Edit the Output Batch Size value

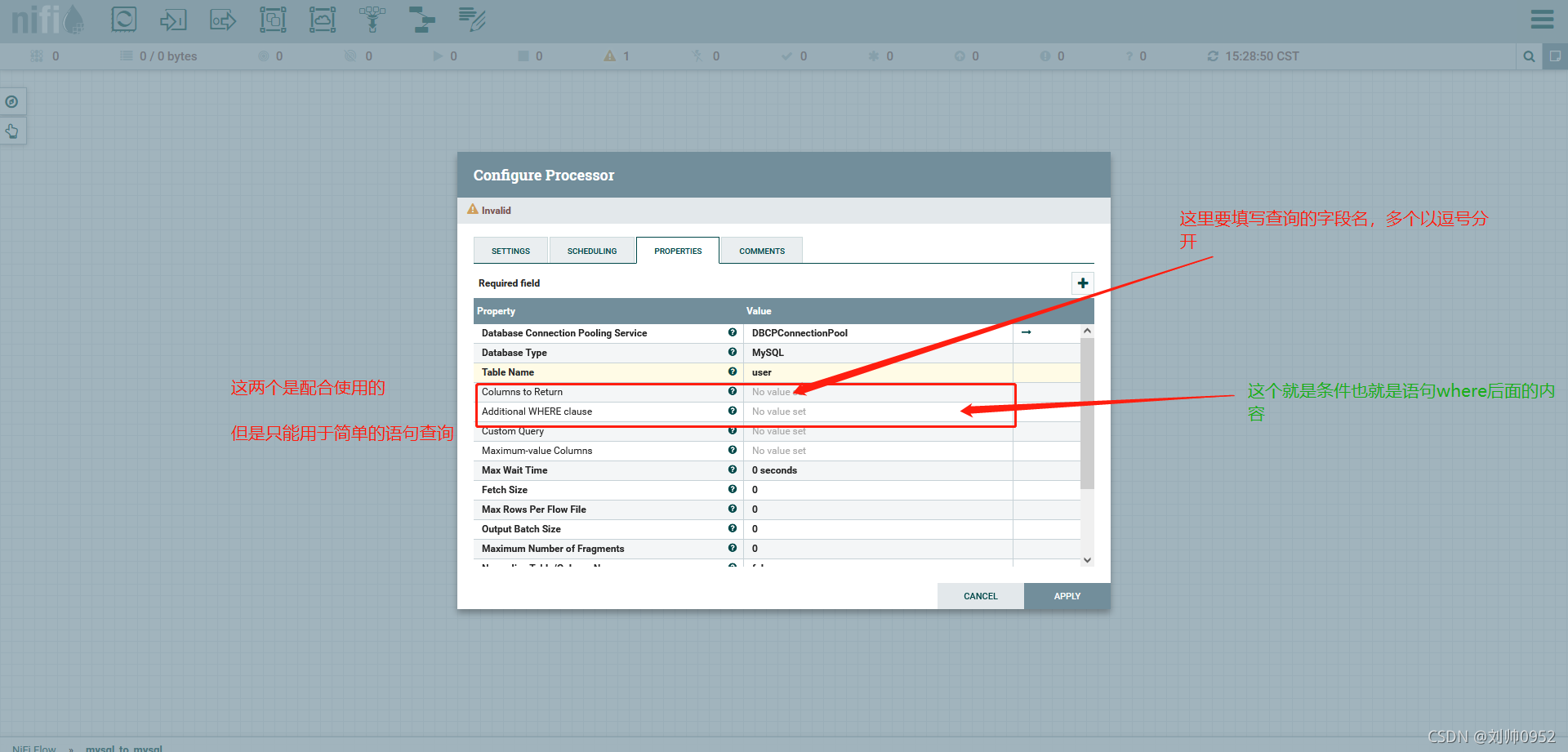(878, 529)
